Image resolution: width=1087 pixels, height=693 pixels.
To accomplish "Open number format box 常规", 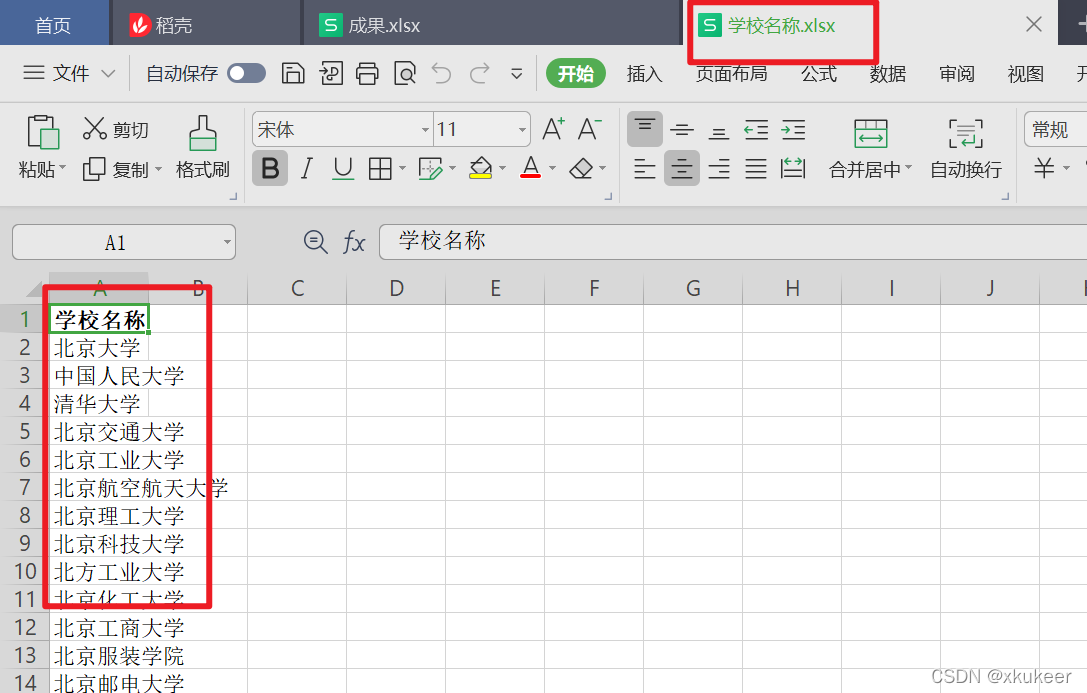I will [1055, 130].
